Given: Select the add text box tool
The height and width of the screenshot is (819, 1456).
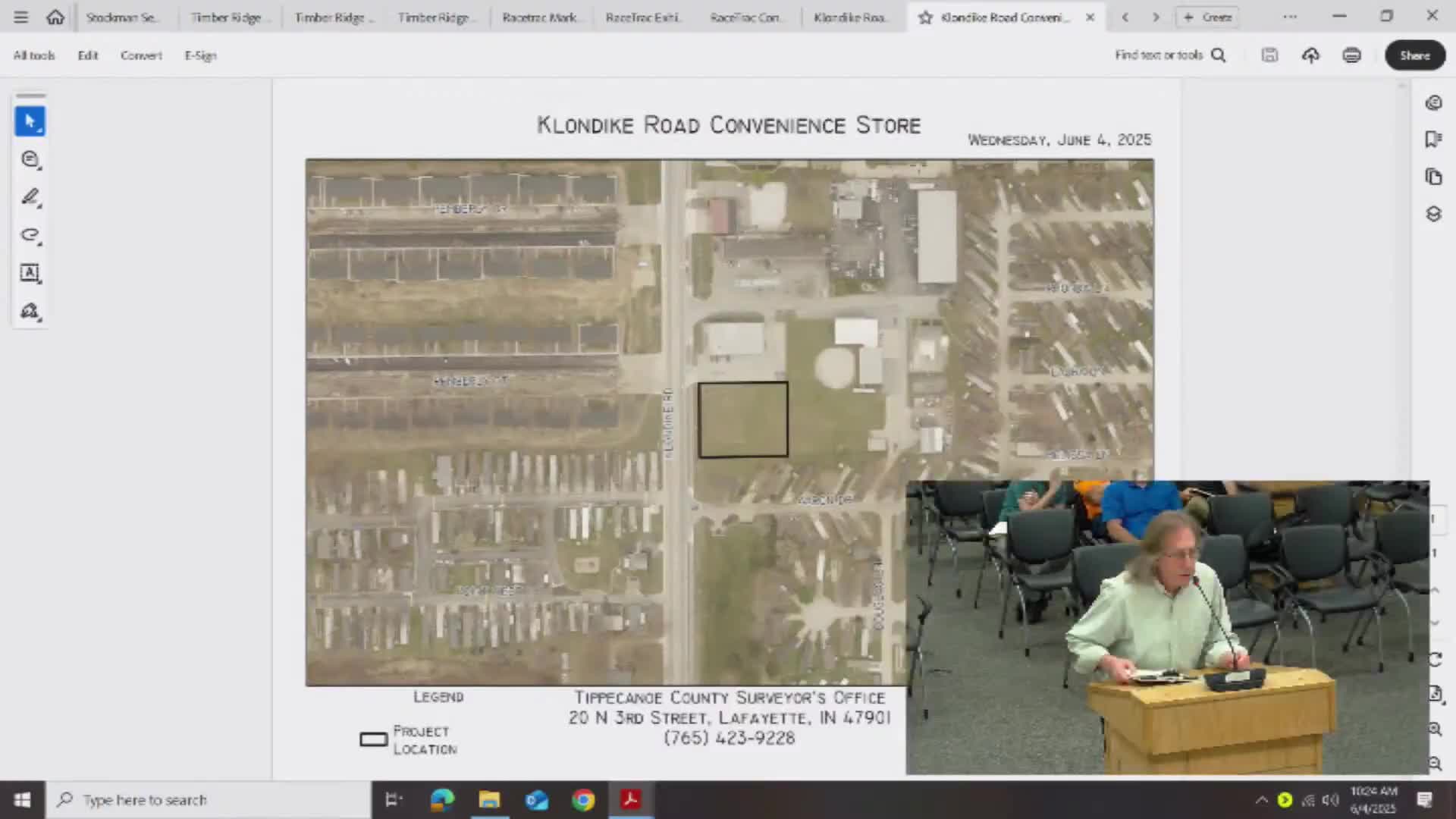Looking at the screenshot, I should coord(30,273).
